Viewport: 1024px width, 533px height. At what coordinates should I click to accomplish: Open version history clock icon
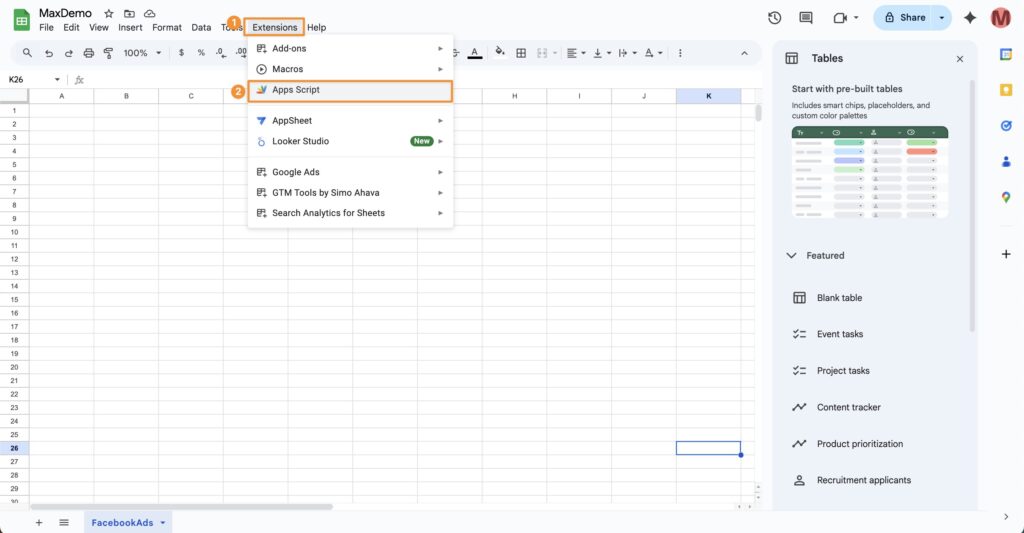(x=775, y=18)
